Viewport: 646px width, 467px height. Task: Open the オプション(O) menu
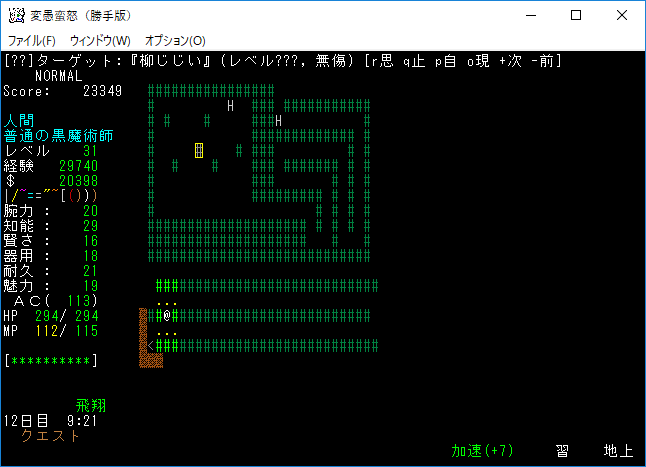tap(175, 41)
